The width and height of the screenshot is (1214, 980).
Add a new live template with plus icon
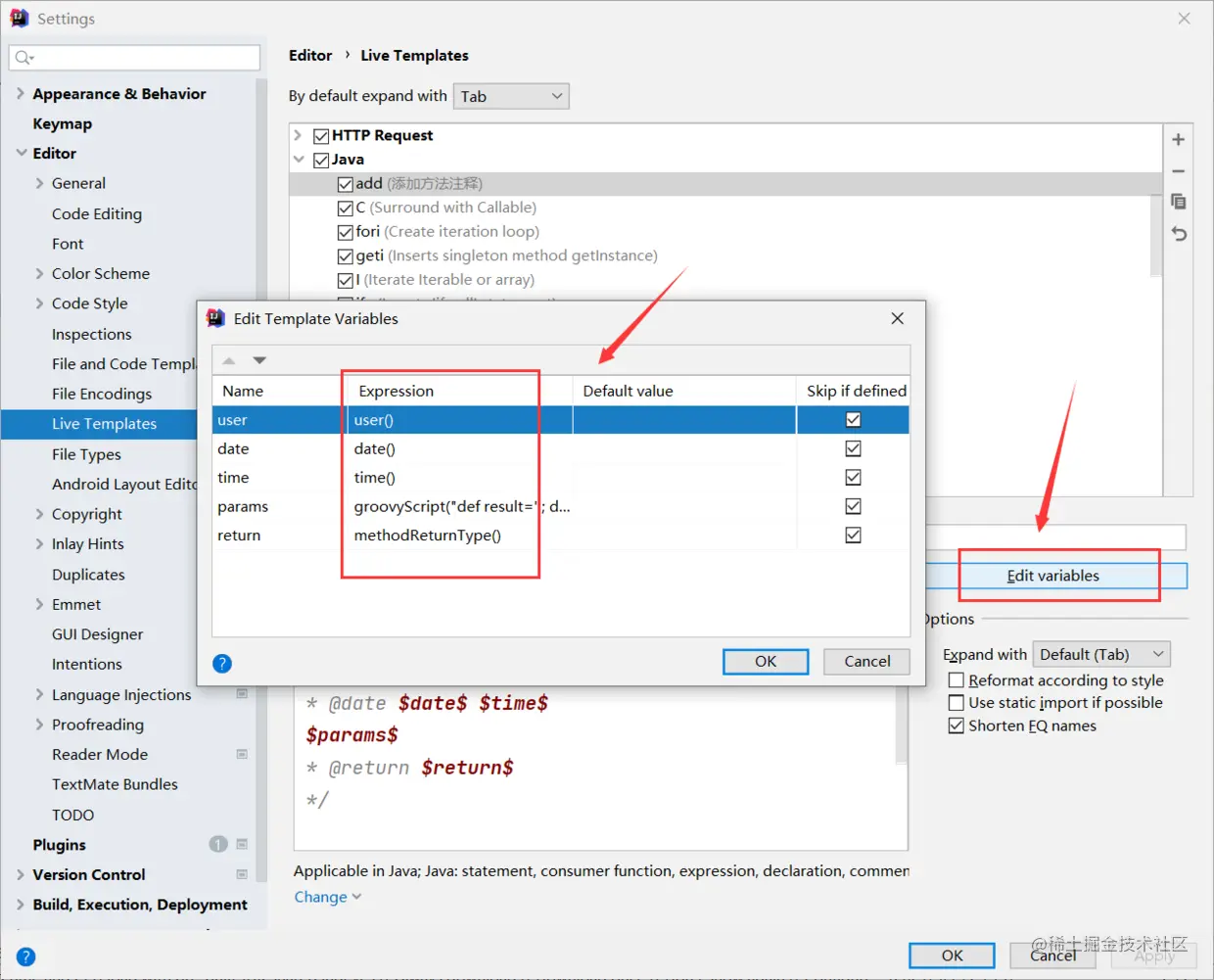click(x=1179, y=140)
